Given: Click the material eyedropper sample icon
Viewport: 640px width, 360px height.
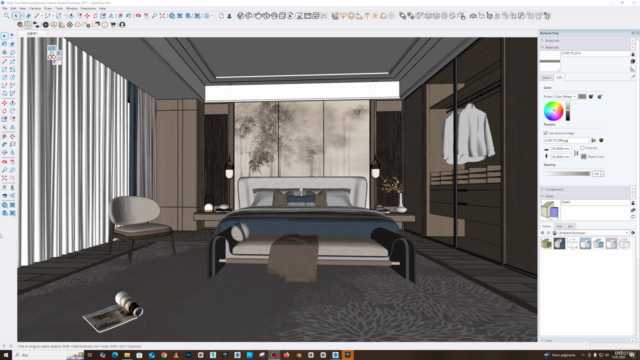Looking at the screenshot, I should click(x=633, y=77).
